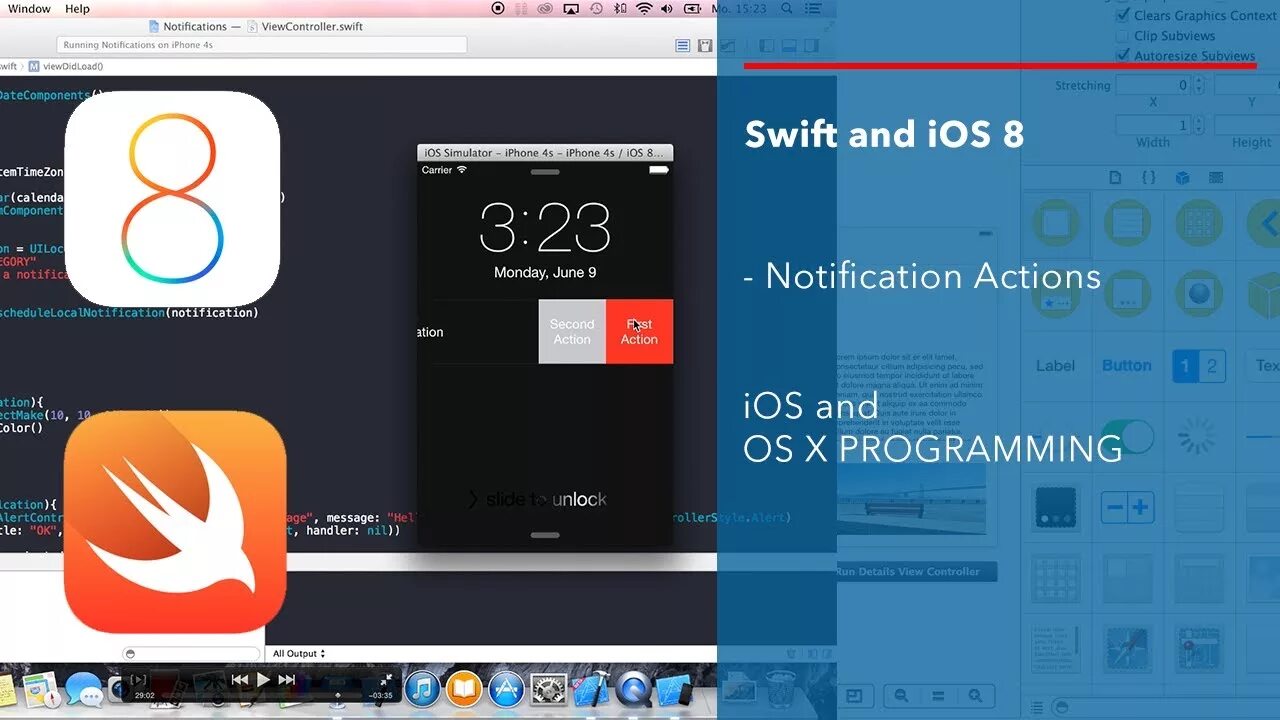The image size is (1280, 720).
Task: Zoom in the storyboard canvas
Action: 975,696
